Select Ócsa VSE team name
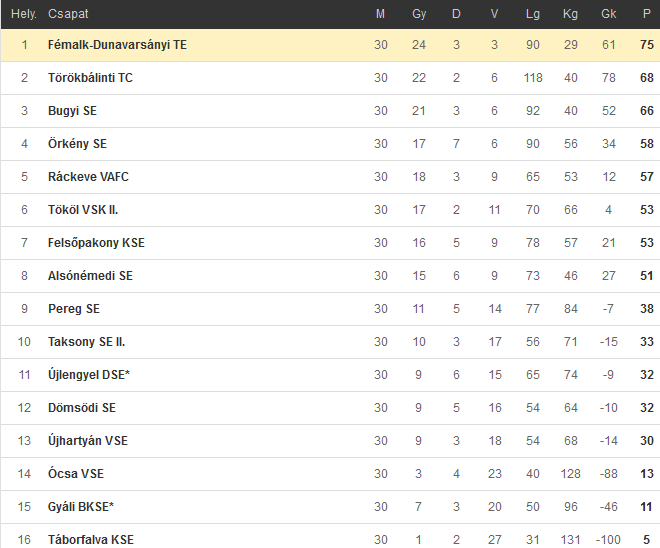This screenshot has width=660, height=548. point(76,474)
